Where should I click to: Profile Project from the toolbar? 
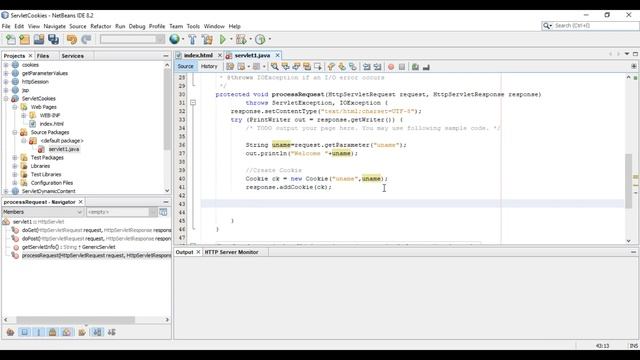coord(260,39)
